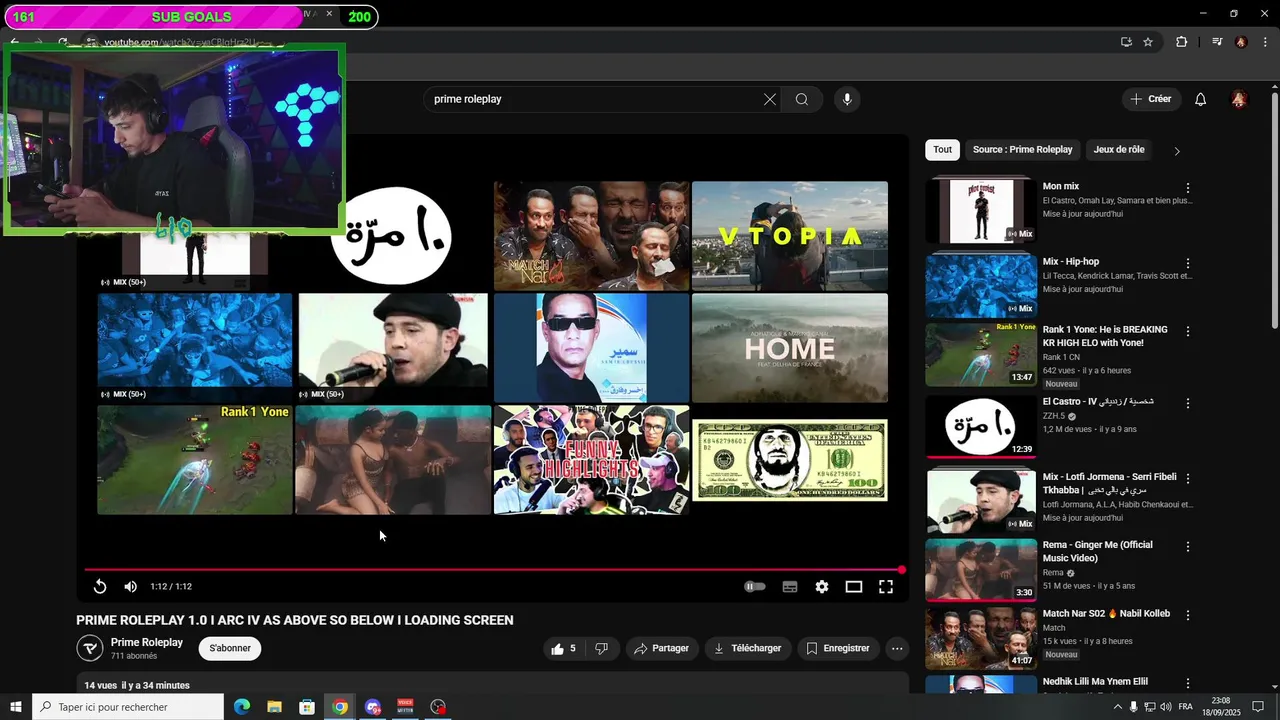Select the 'Source : Prime Roleplay' chip
The image size is (1280, 720).
1022,150
